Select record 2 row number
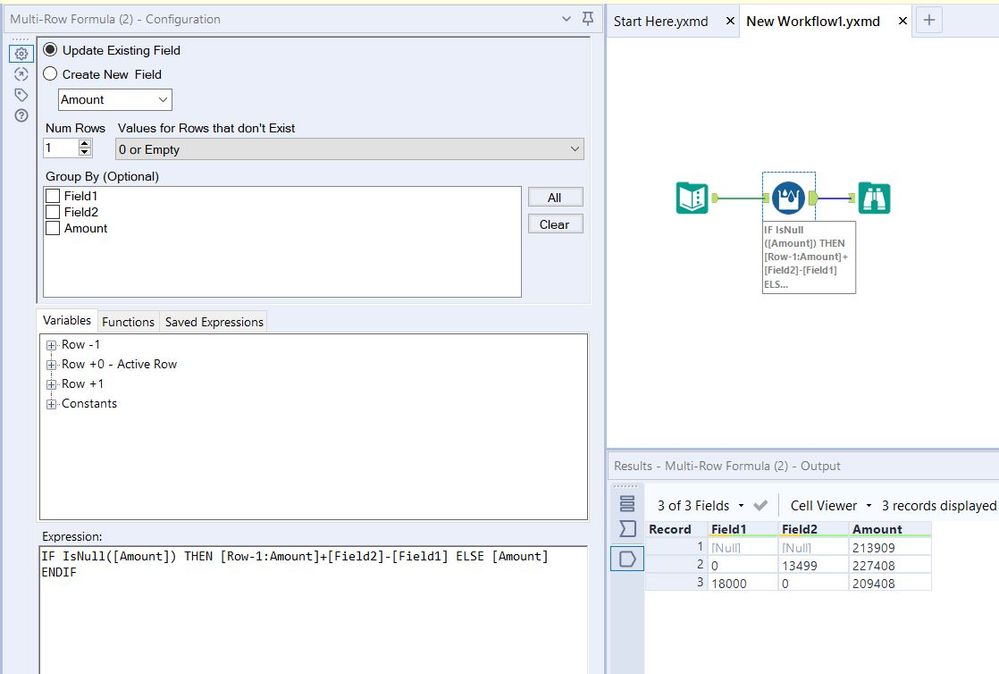 (x=676, y=564)
